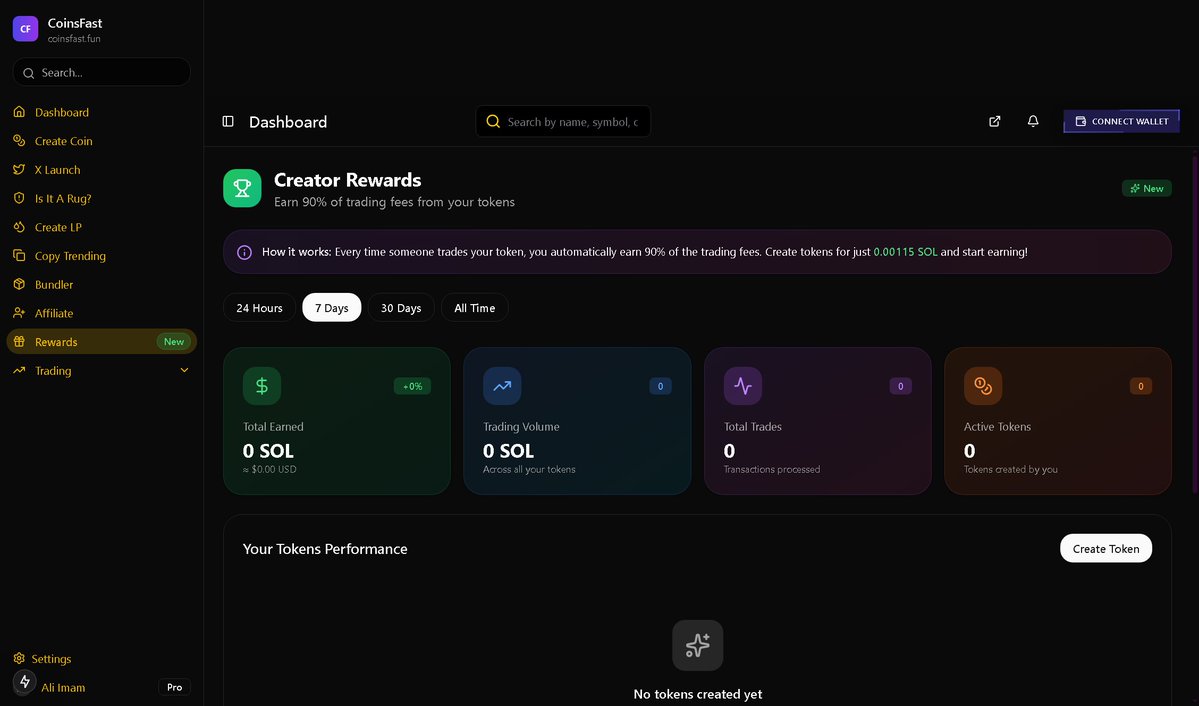Click the +0% badge on Total Earned

pos(412,386)
